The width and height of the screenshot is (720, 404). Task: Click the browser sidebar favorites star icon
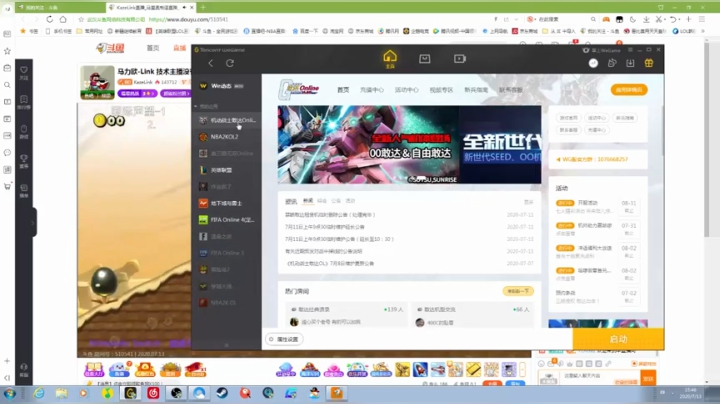tap(7, 51)
